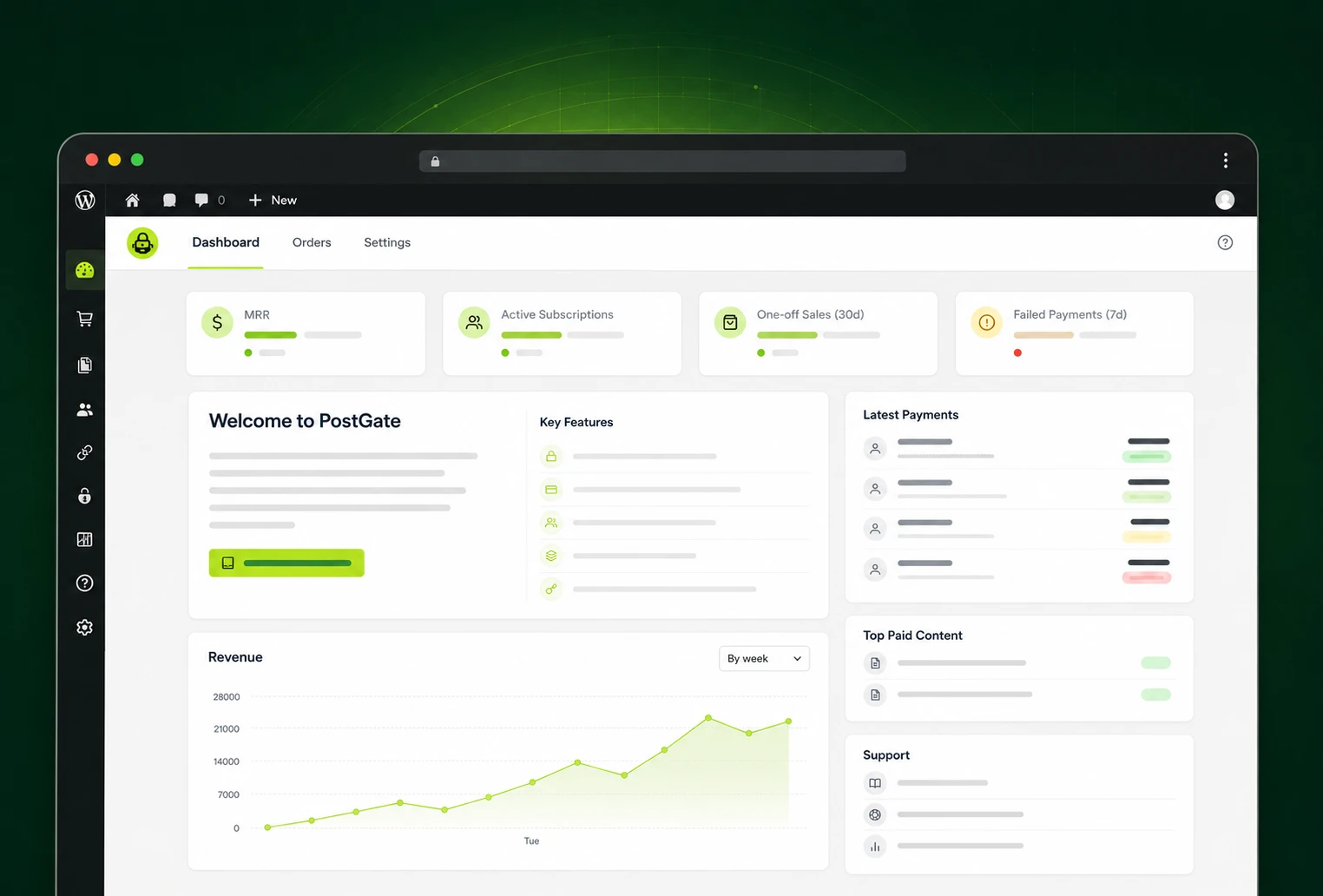Open the padlock icon in the sidebar

84,496
